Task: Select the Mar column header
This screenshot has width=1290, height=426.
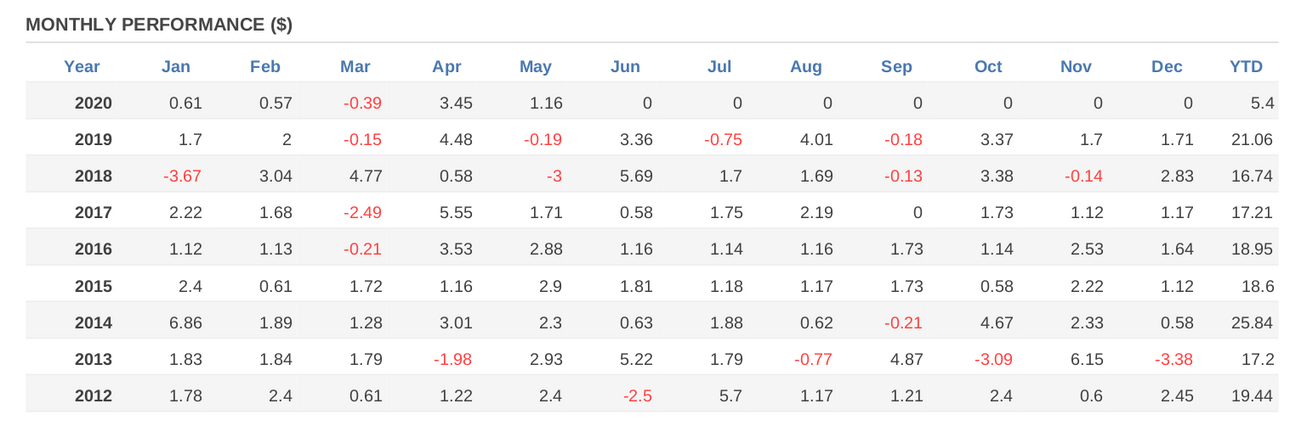Action: tap(355, 67)
